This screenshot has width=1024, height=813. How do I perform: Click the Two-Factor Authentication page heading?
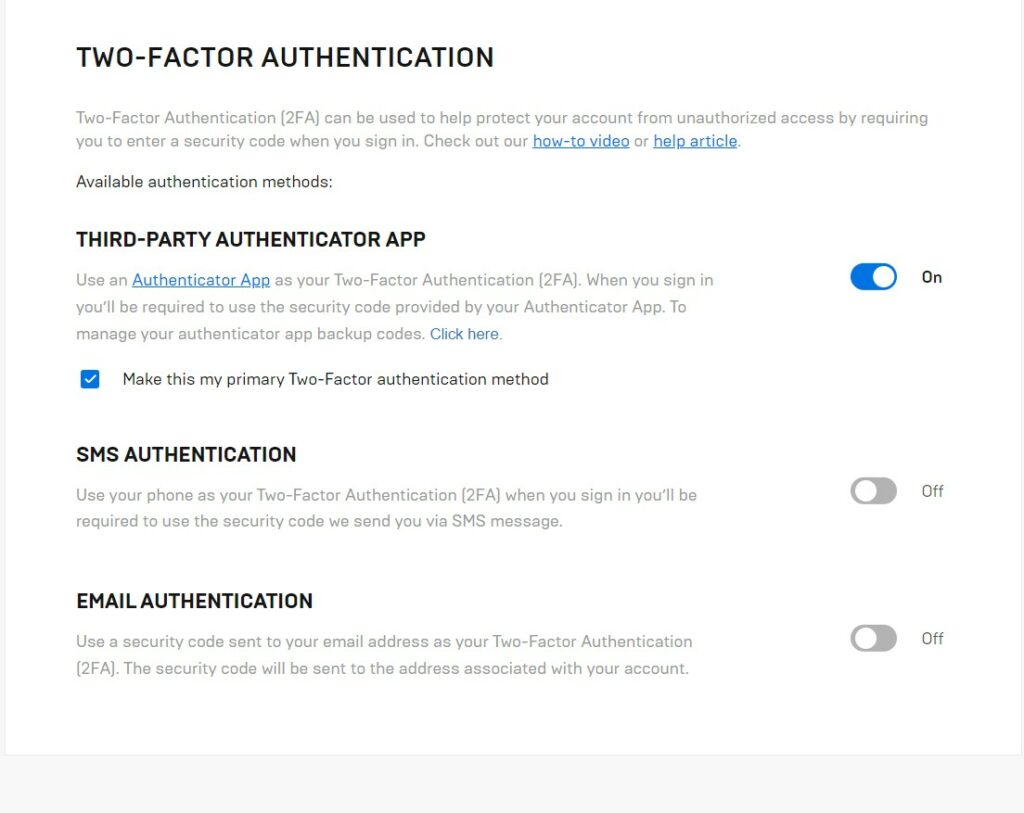[x=285, y=57]
